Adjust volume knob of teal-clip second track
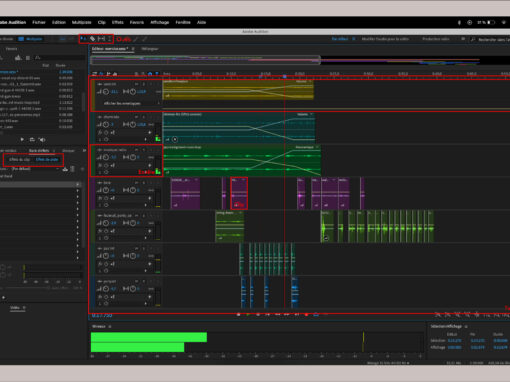510x382 pixels. coord(106,124)
